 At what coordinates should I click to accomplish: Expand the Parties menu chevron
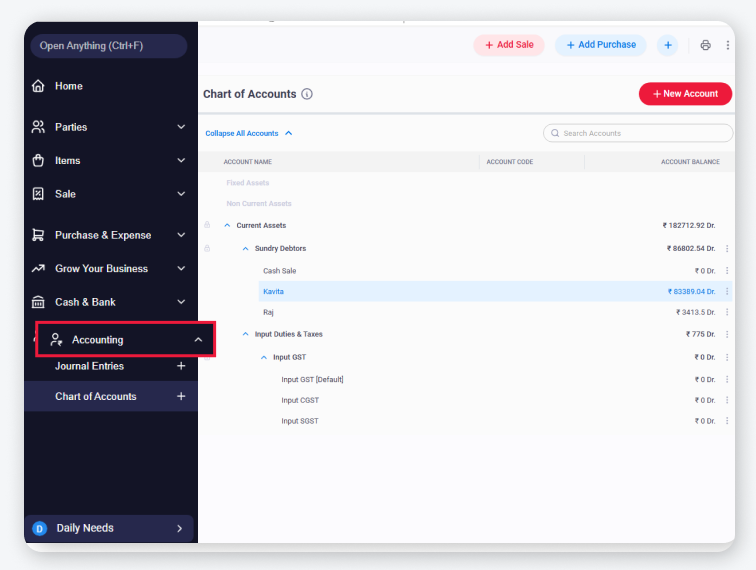pyautogui.click(x=181, y=127)
